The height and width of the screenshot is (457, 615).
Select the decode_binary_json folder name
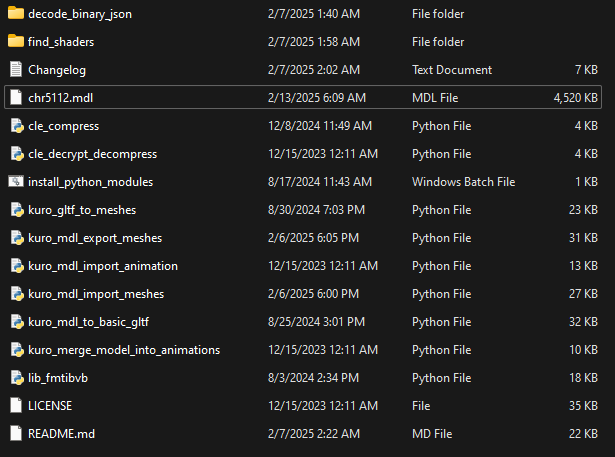pos(80,14)
